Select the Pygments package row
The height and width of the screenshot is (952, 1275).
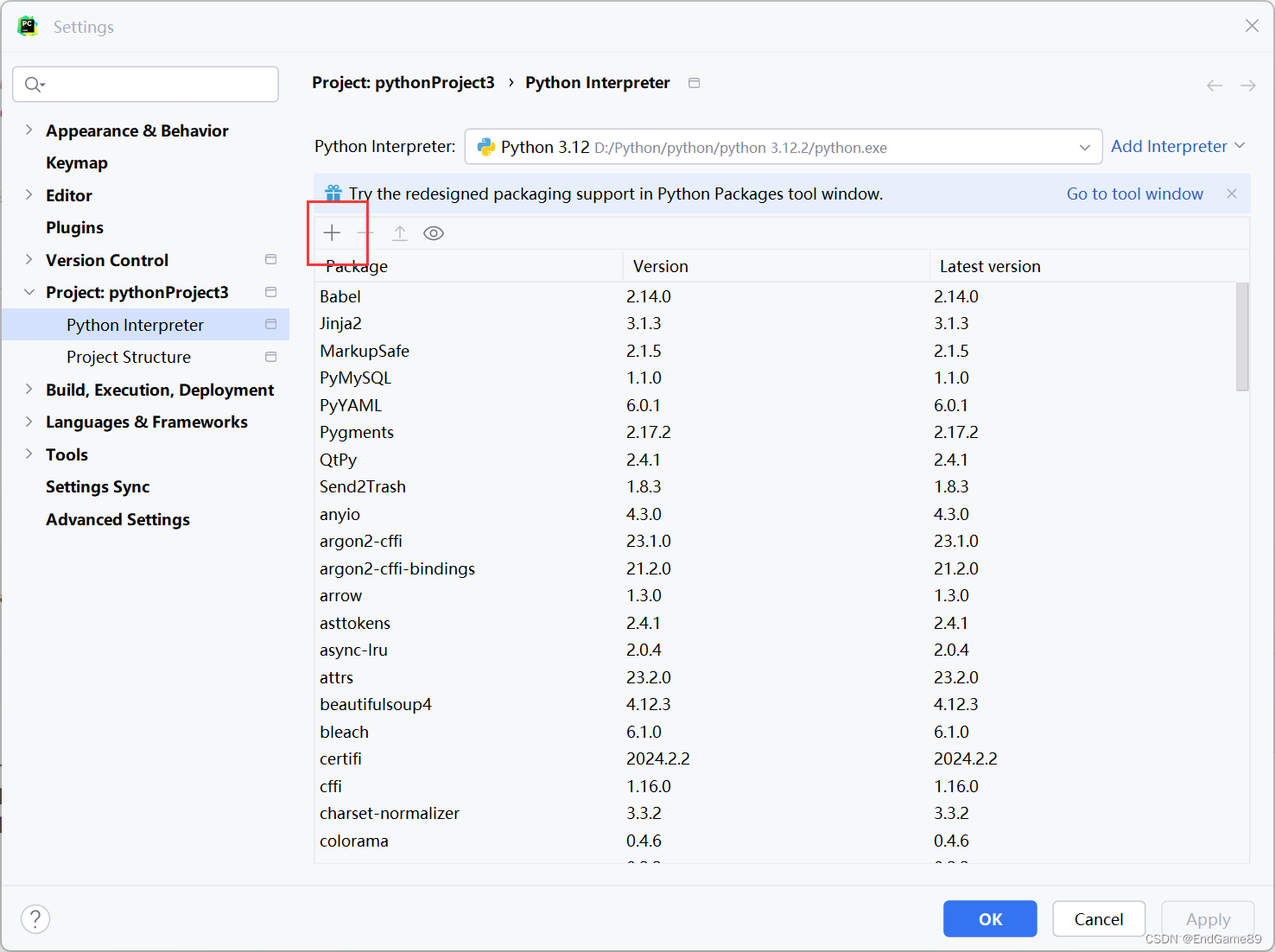[x=775, y=432]
